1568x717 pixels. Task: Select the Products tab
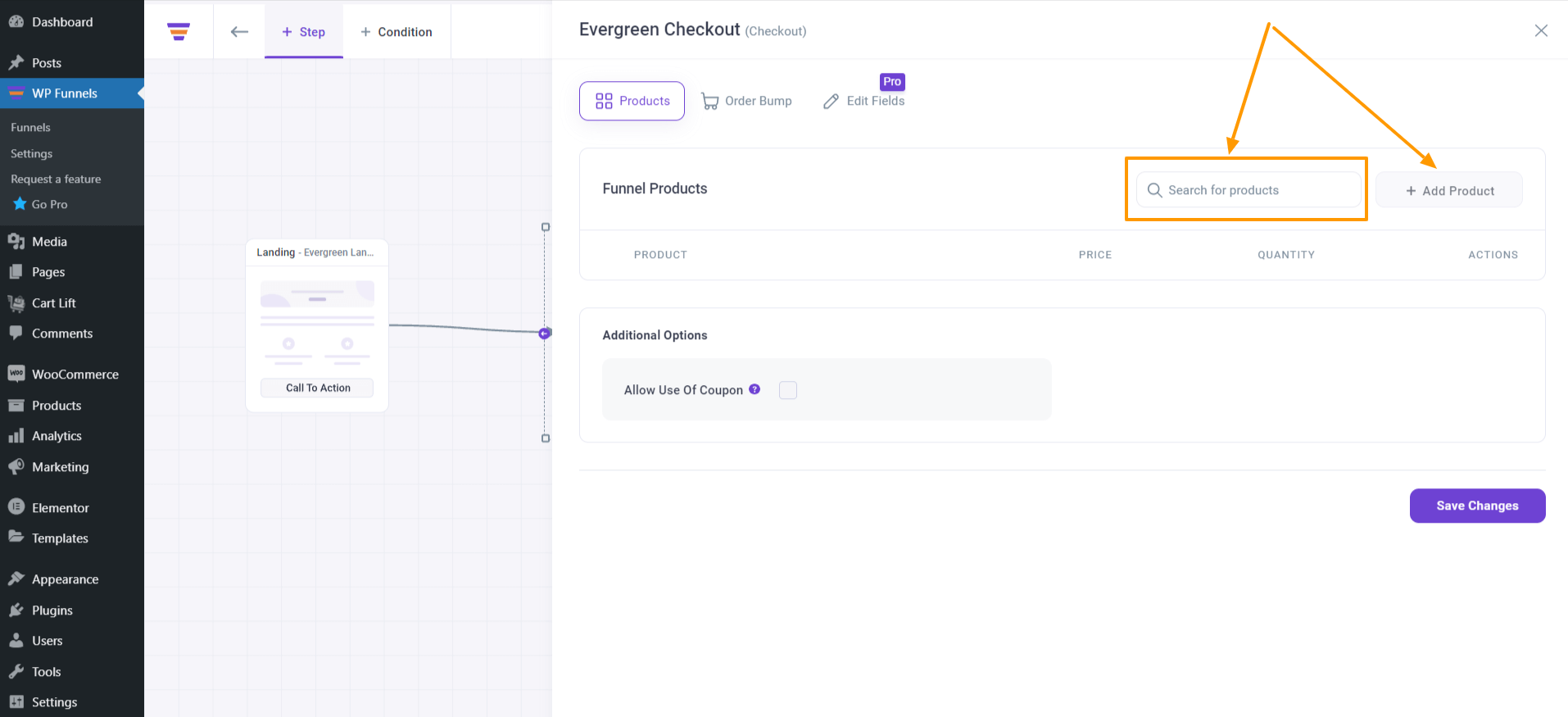[632, 101]
